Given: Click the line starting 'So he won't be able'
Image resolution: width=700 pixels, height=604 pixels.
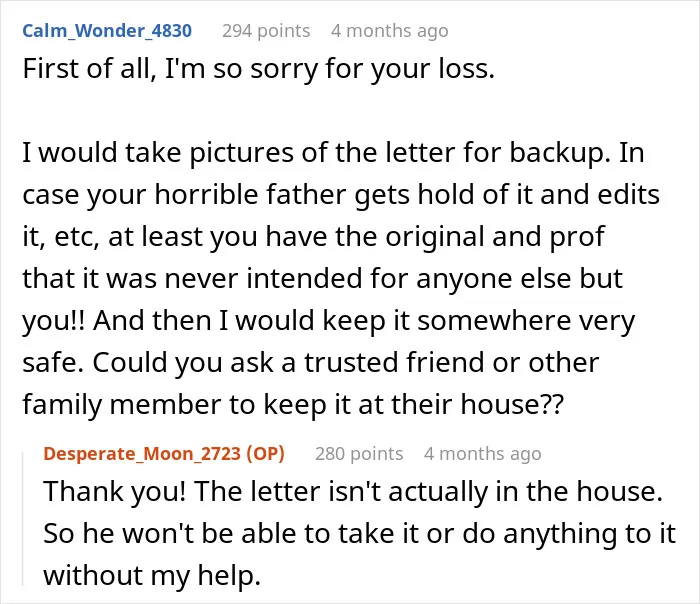Looking at the screenshot, I should point(359,533).
